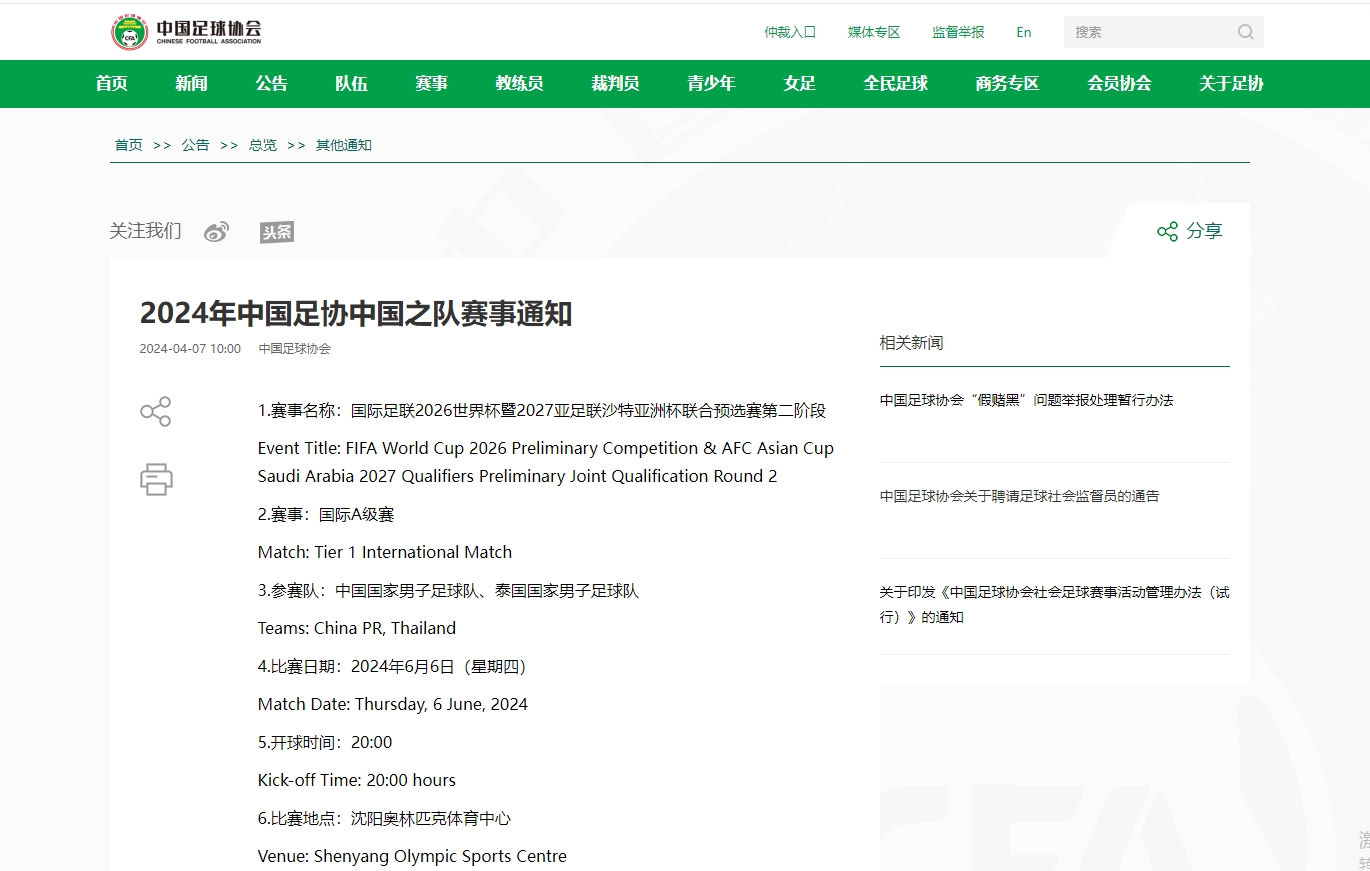Click the search magnifier icon
This screenshot has height=871, width=1370.
1245,32
